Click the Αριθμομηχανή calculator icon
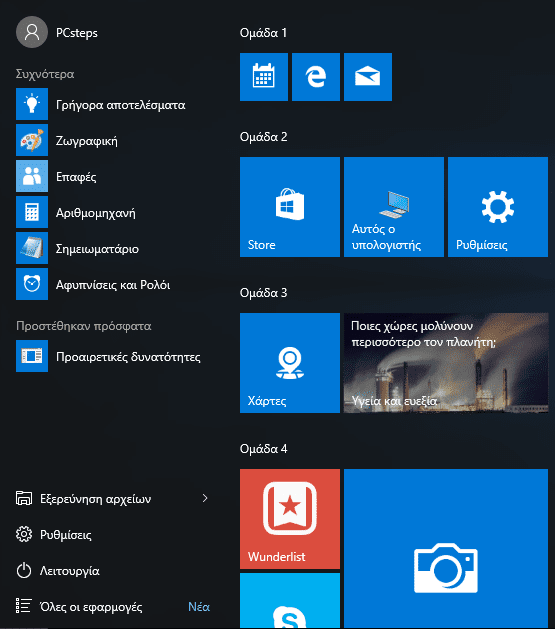Screen dimensions: 555x629 click(x=32, y=212)
